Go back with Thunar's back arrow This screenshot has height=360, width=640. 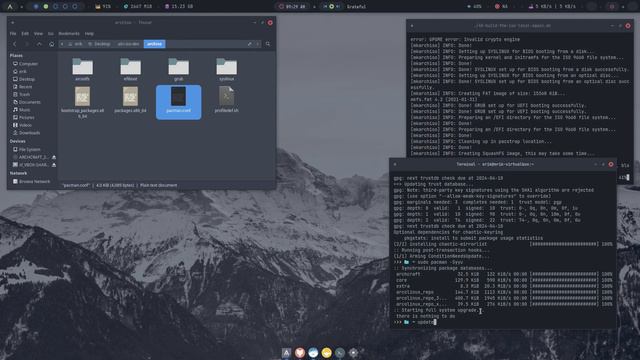tap(15, 44)
